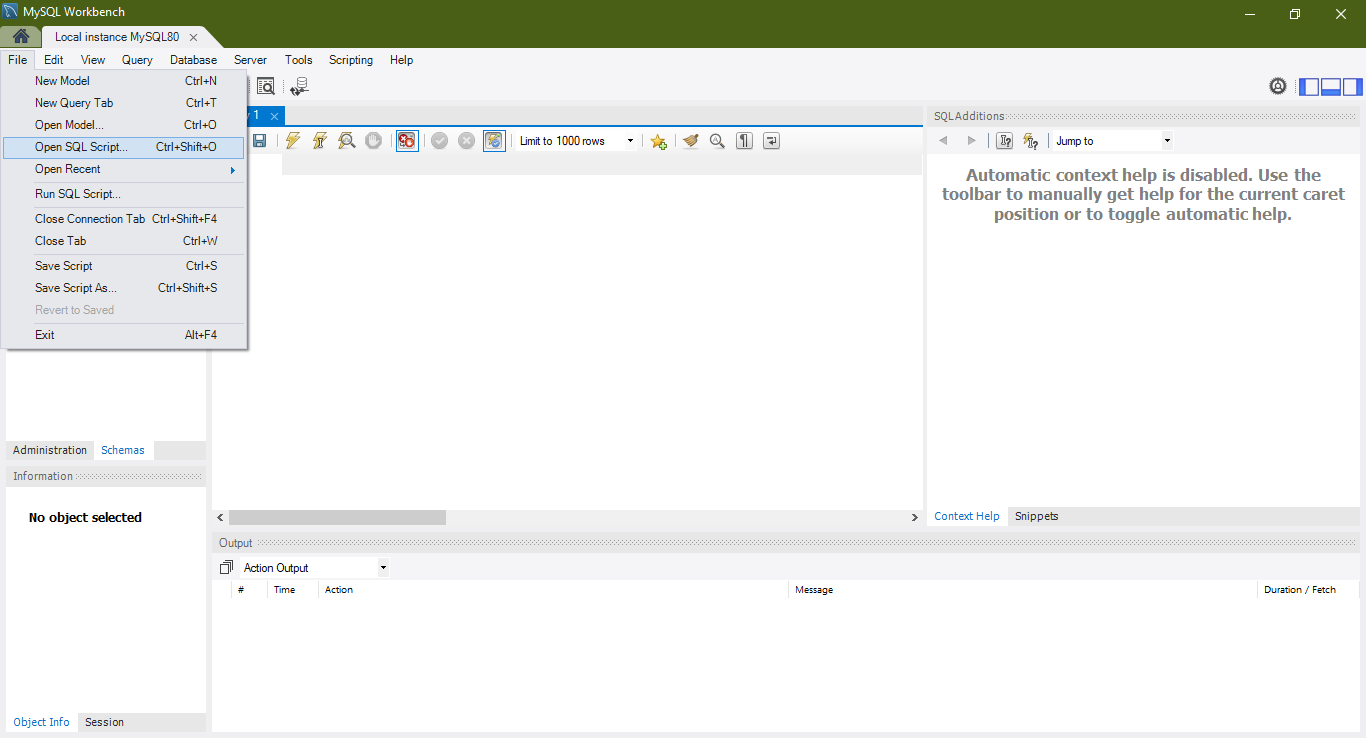This screenshot has width=1366, height=738.
Task: Choose Save Script menu entry
Action: pyautogui.click(x=124, y=266)
